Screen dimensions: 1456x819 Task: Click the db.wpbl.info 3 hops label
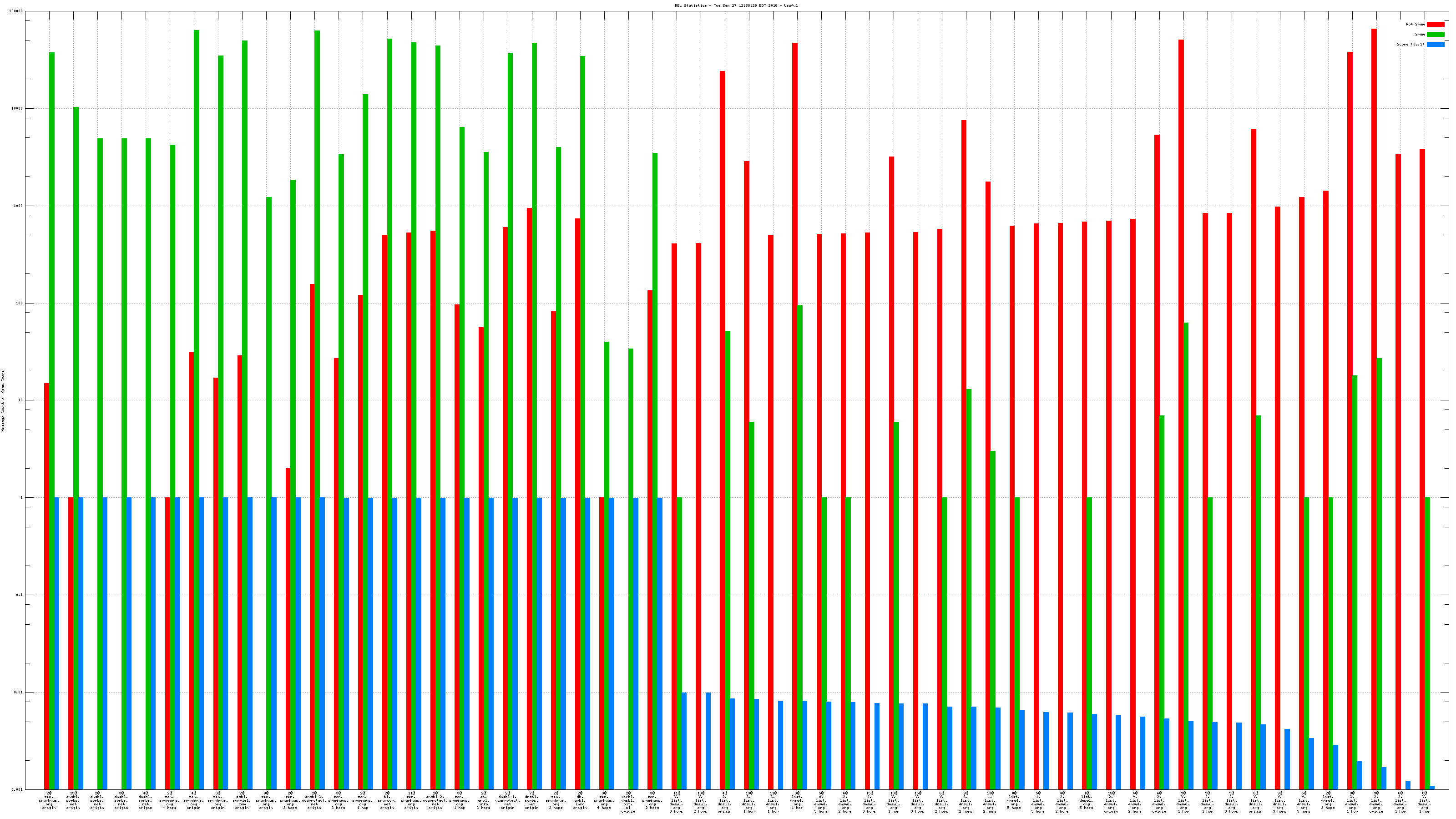click(x=483, y=800)
